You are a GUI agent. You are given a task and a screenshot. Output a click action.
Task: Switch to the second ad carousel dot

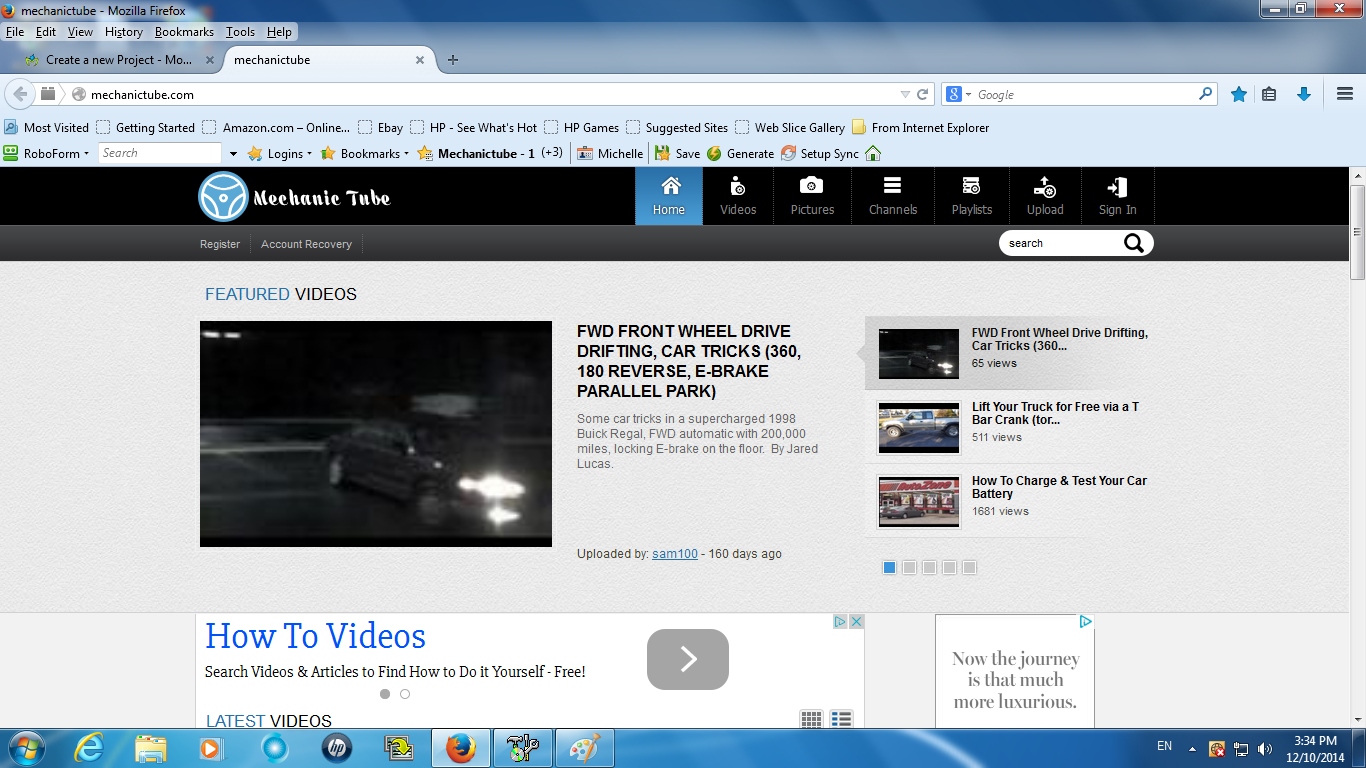(x=405, y=694)
